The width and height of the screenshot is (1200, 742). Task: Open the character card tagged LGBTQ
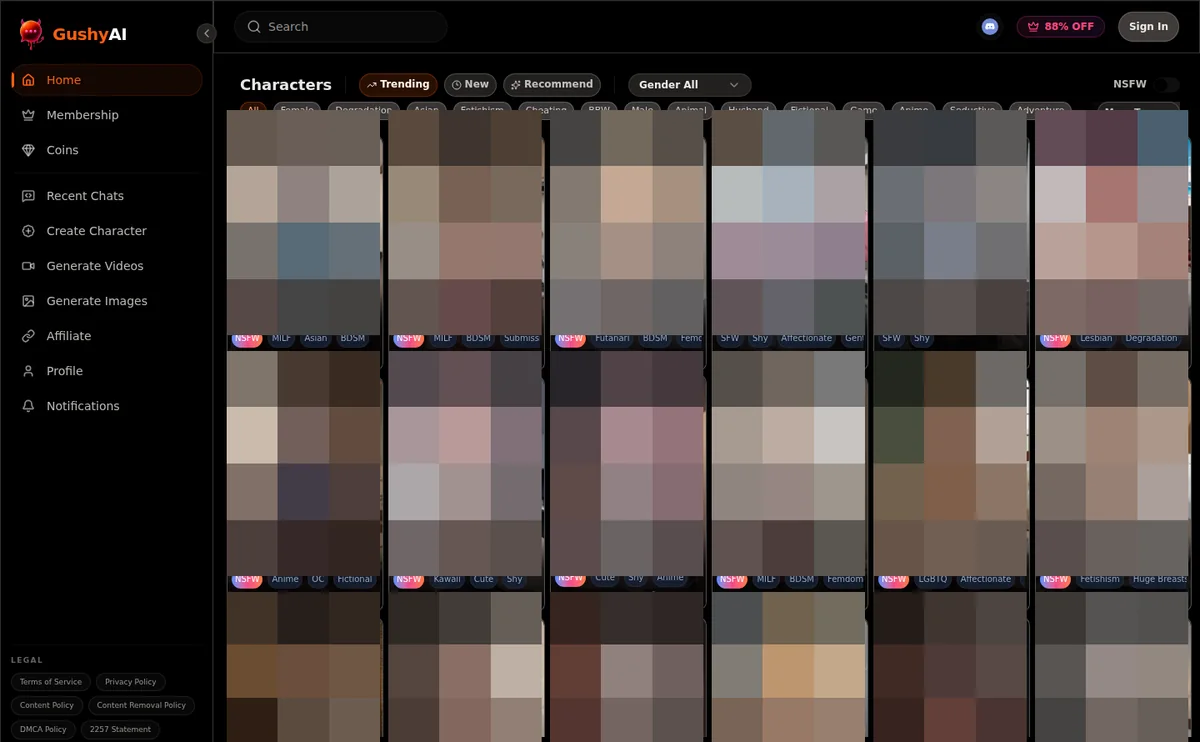950,470
